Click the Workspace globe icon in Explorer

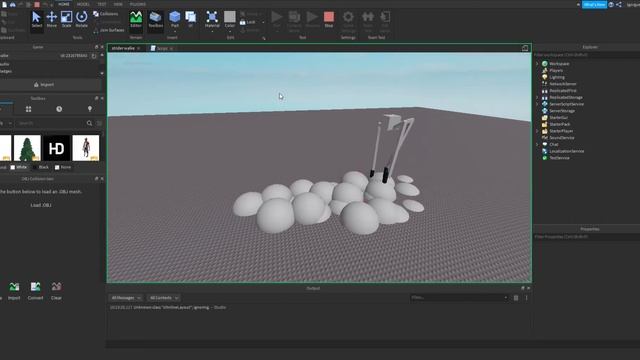pos(544,64)
